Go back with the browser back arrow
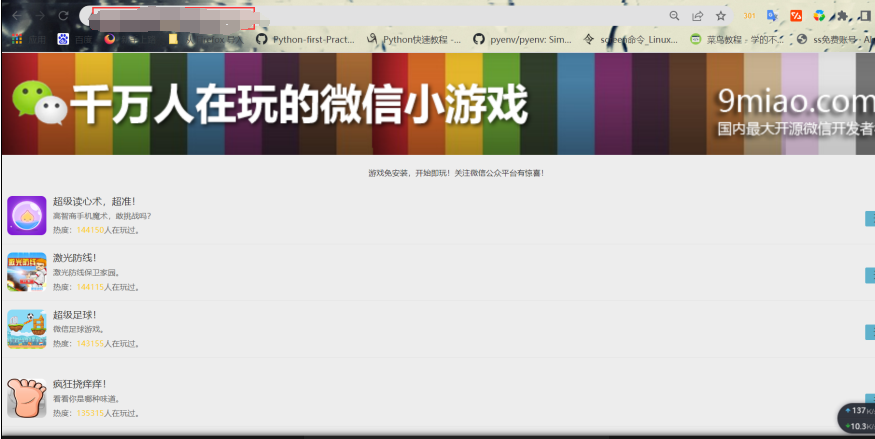 pos(17,16)
